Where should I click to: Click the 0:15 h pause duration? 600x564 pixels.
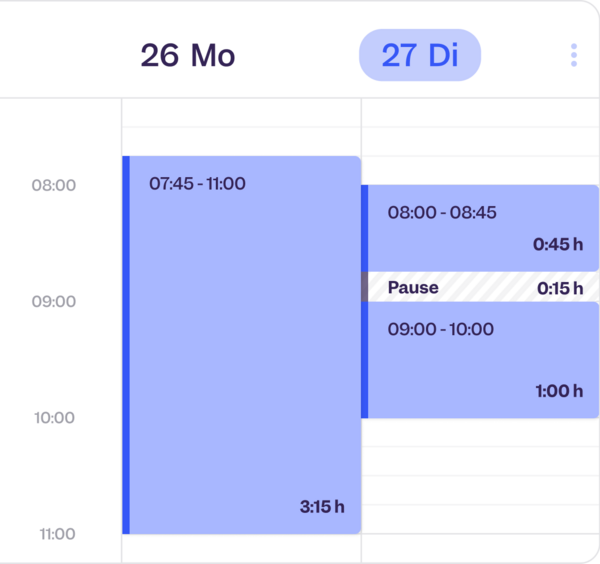560,288
